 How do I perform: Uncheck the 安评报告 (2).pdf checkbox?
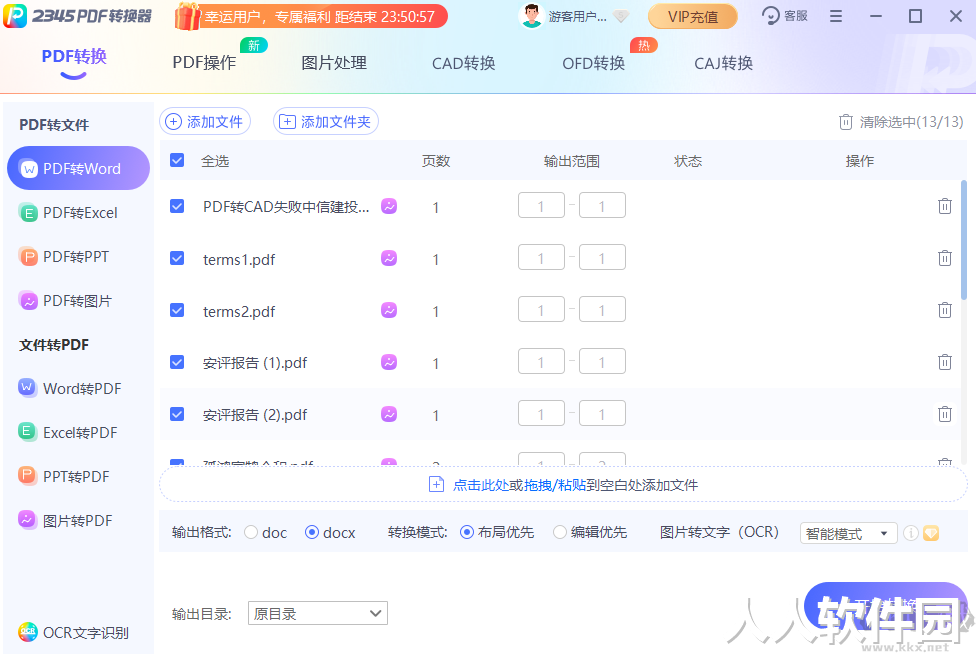pyautogui.click(x=177, y=414)
